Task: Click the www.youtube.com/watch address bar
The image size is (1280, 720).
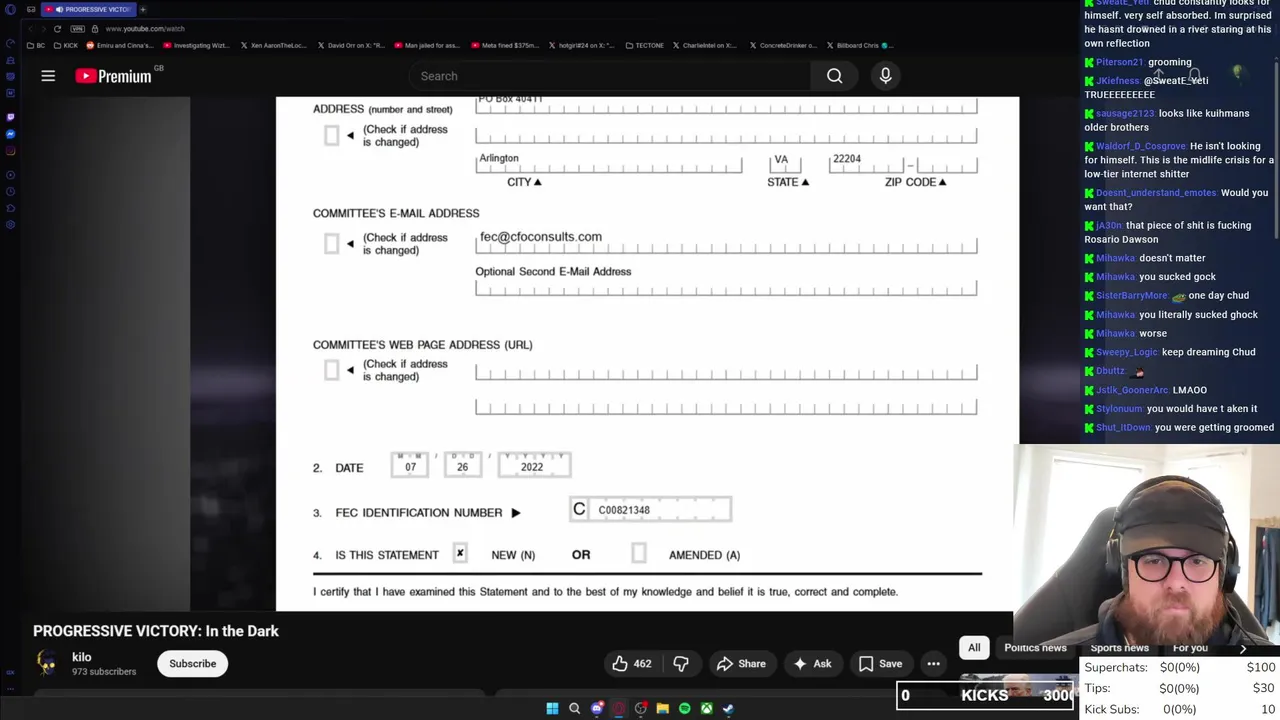Action: (x=144, y=29)
